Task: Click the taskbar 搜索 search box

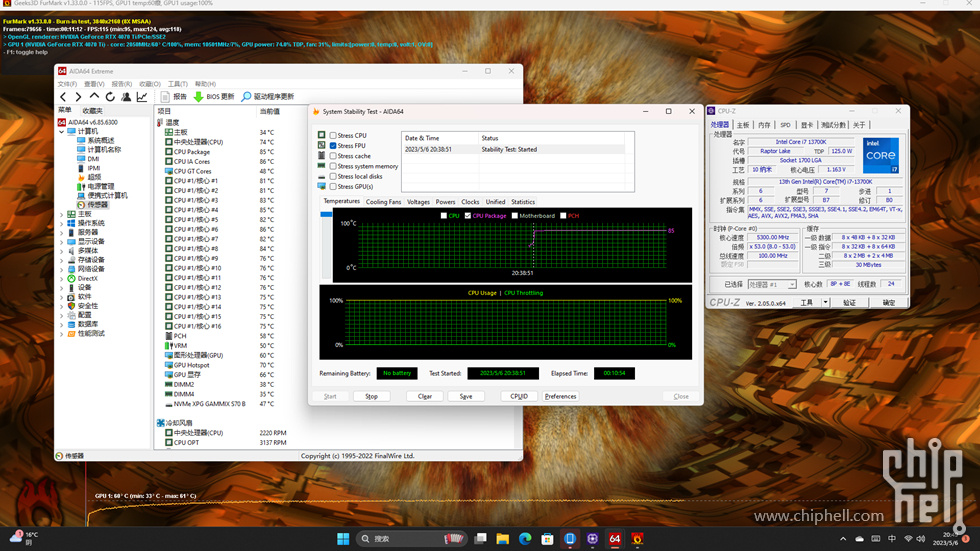Action: pyautogui.click(x=411, y=539)
